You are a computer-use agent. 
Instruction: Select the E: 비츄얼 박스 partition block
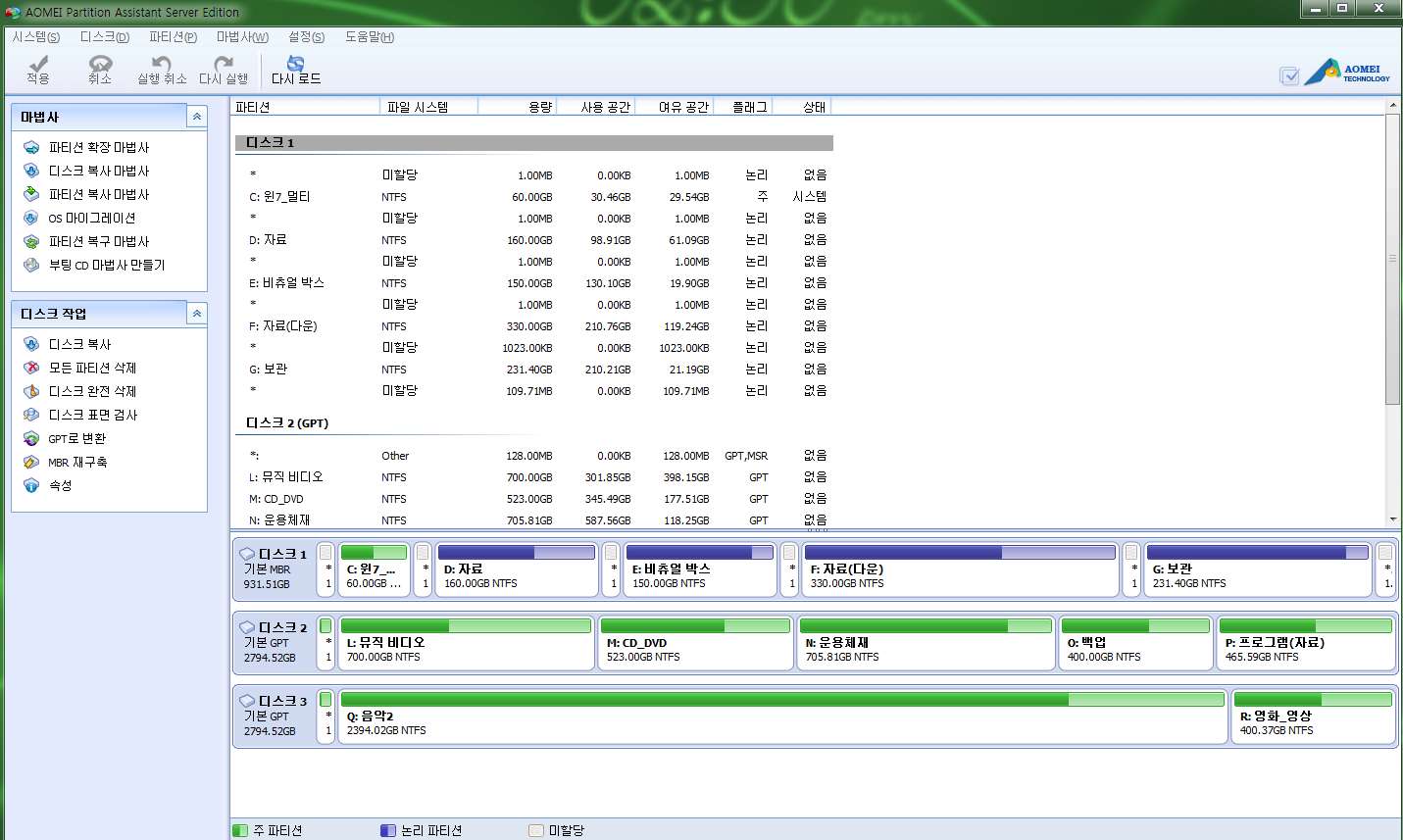pos(700,569)
